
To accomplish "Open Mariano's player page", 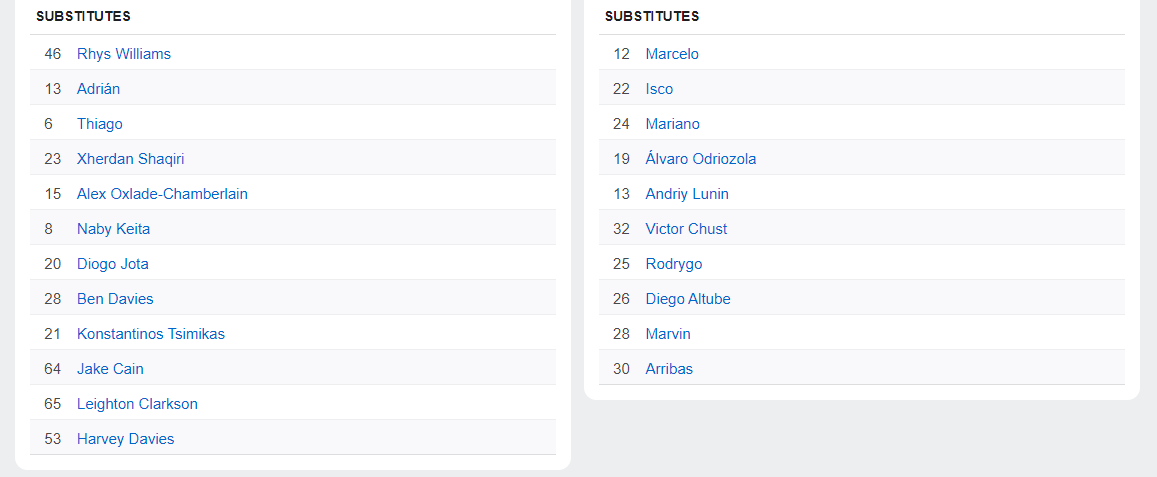I will coord(672,124).
